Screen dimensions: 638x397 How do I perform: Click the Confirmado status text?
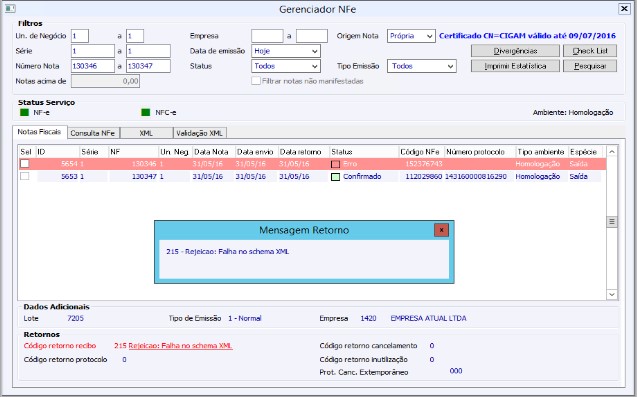click(362, 177)
